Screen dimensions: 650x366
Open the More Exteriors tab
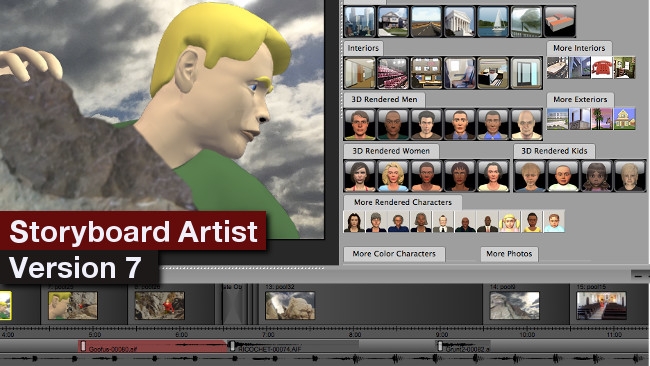[580, 99]
